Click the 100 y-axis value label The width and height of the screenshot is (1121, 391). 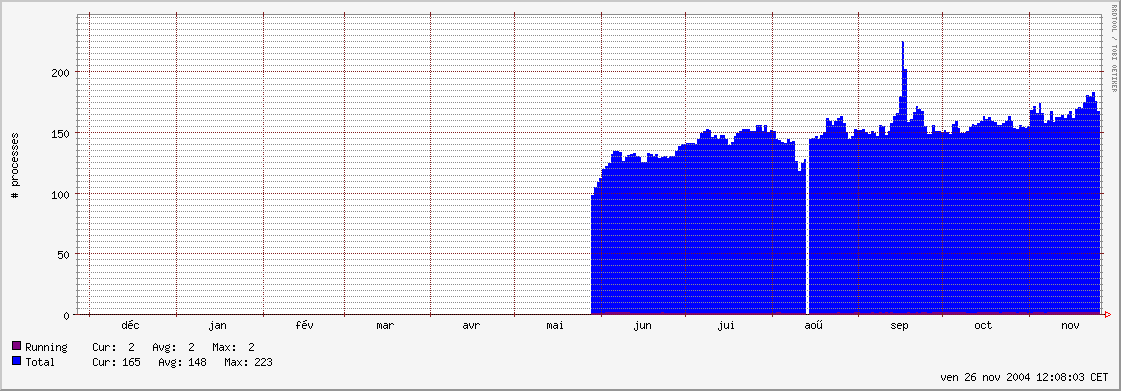click(61, 194)
